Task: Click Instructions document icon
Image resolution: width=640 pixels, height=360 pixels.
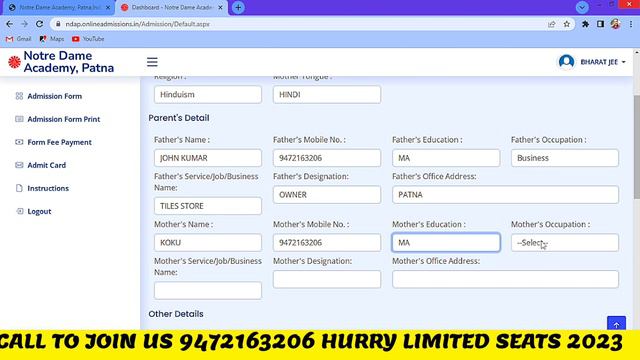Action: point(19,188)
